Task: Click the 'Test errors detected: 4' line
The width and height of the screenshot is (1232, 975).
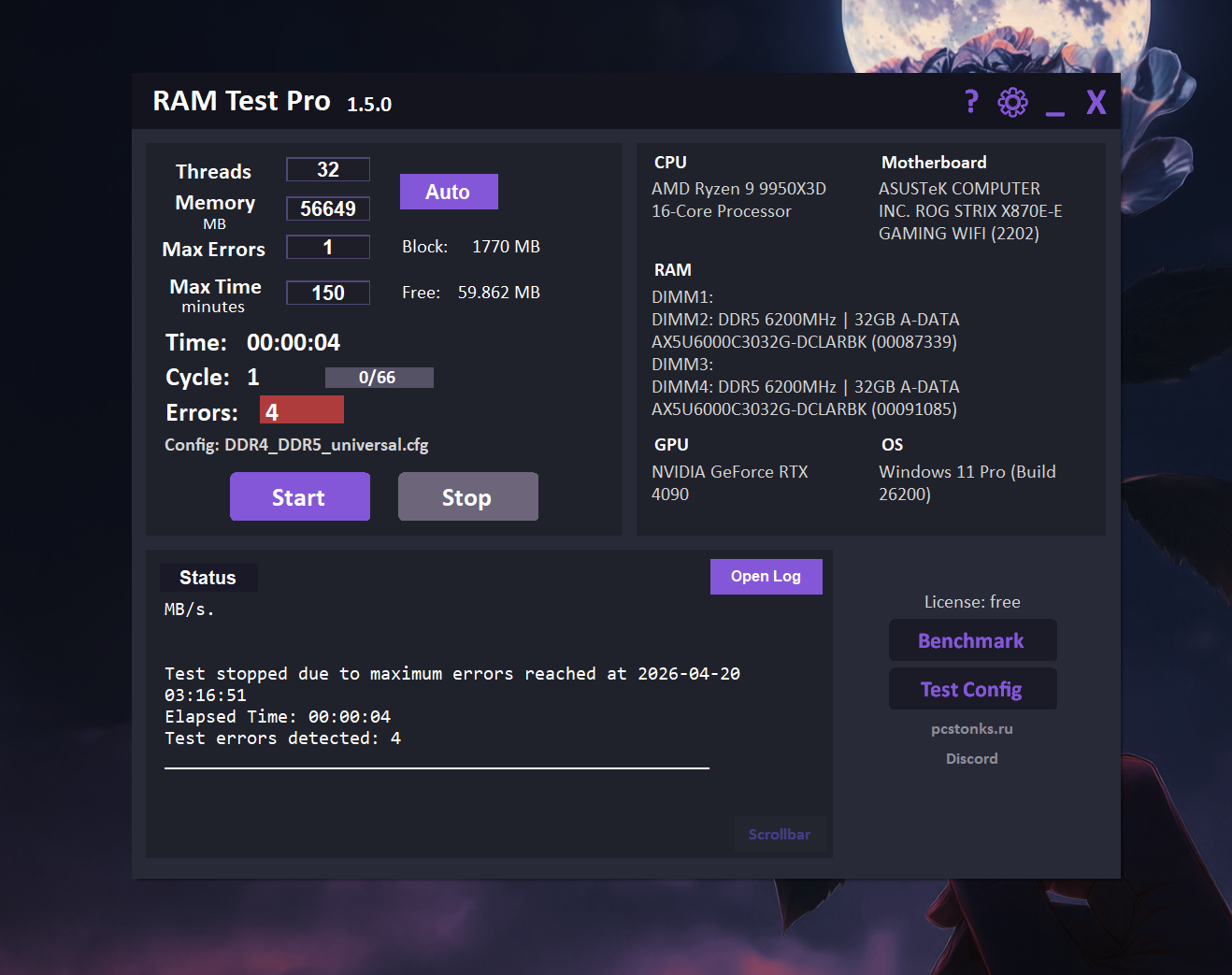Action: click(x=283, y=738)
